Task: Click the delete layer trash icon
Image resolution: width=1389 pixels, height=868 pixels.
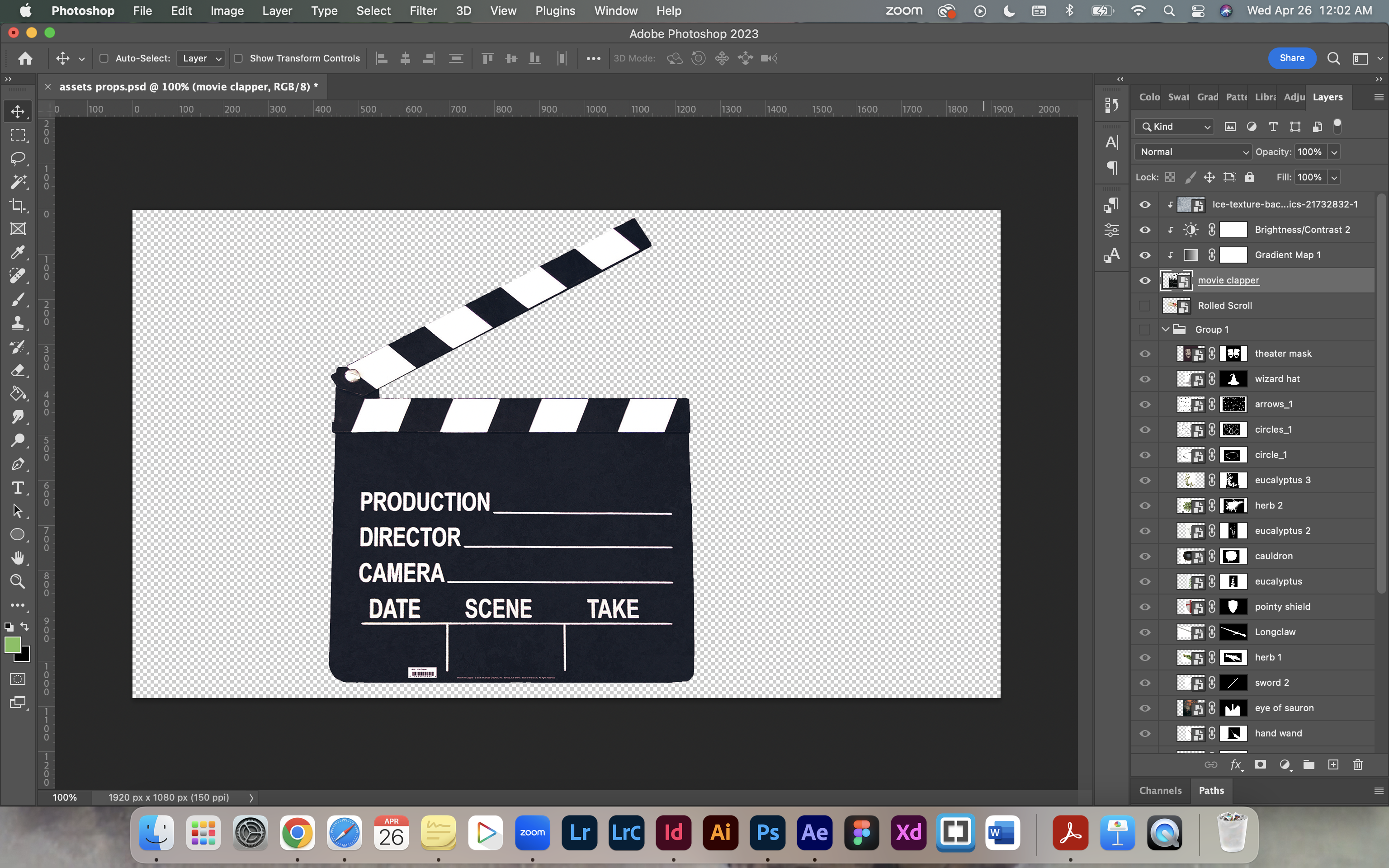Action: coord(1357,764)
